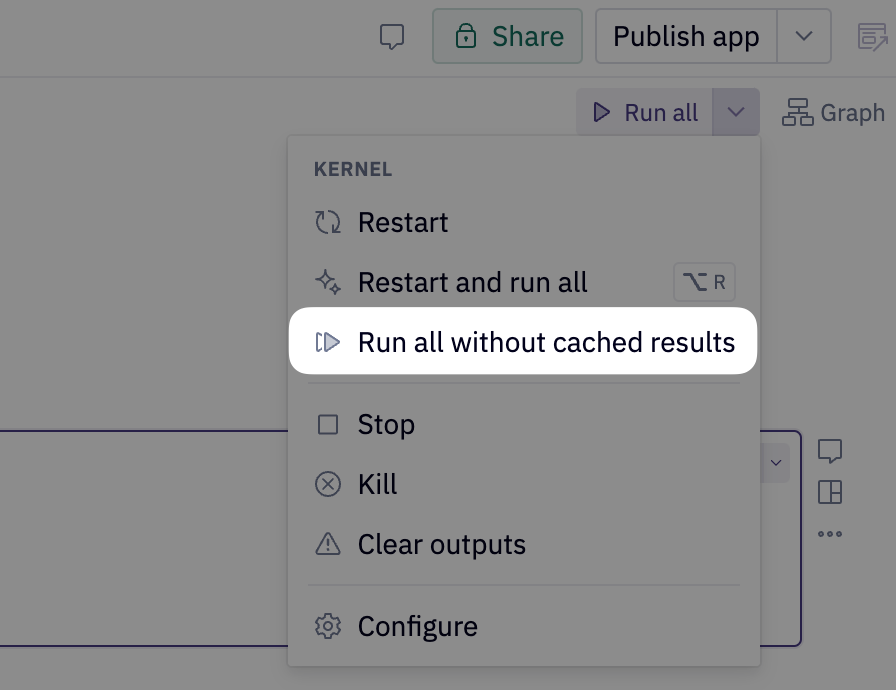The width and height of the screenshot is (896, 690).
Task: Open the dropdown chevron inside the cell
Action: pos(775,462)
